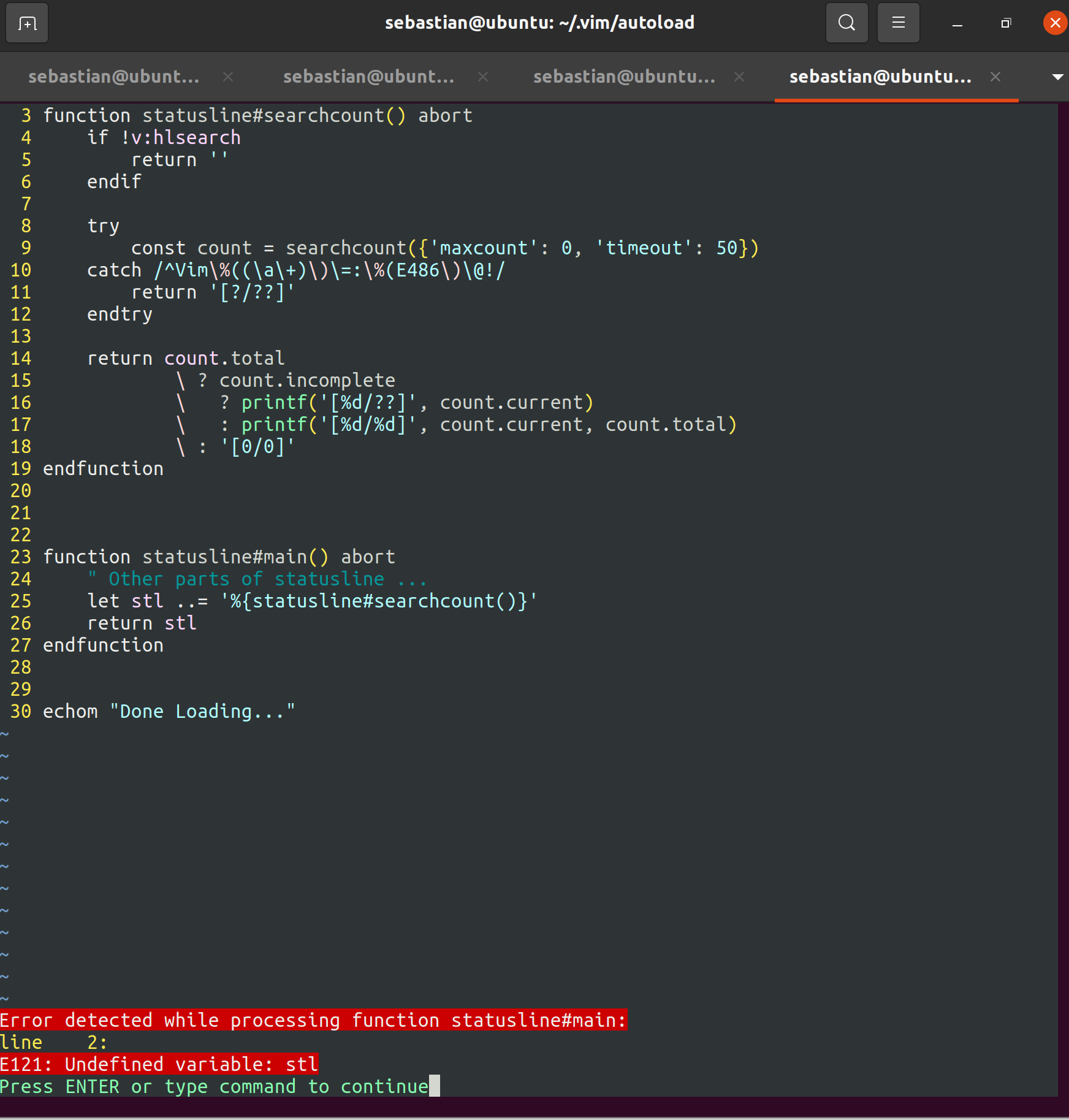Click 'function statusline#main() abort' on line 23
The height and width of the screenshot is (1120, 1069).
pyautogui.click(x=219, y=557)
